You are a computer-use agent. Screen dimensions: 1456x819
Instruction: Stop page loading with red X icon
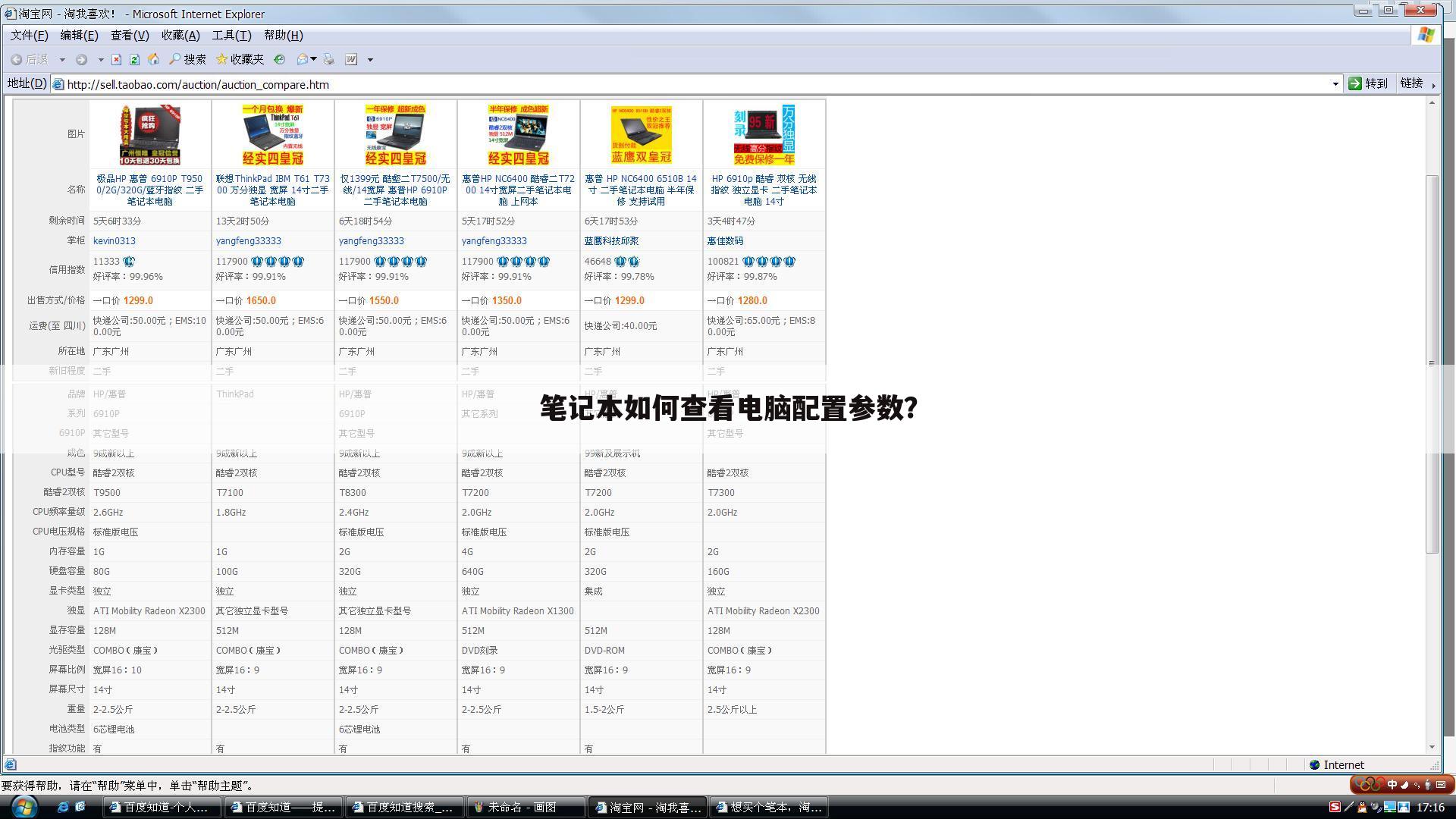pyautogui.click(x=116, y=59)
